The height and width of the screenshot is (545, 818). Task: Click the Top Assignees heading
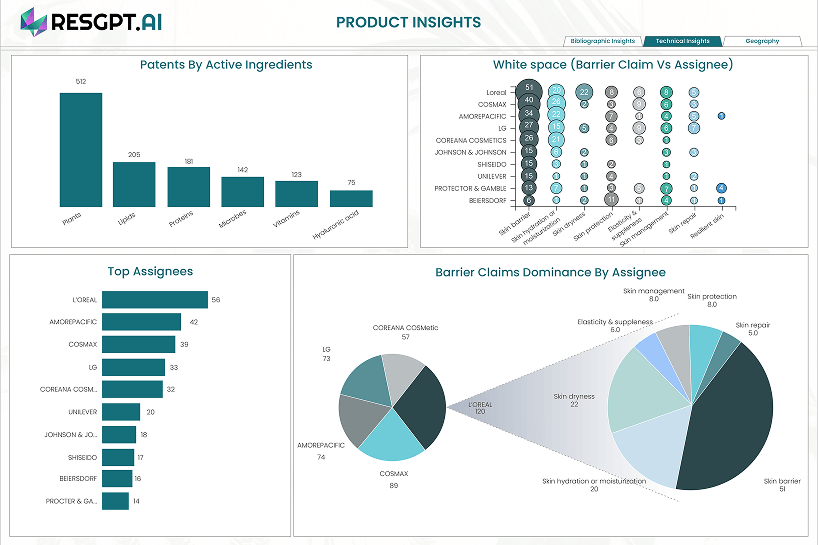[150, 271]
